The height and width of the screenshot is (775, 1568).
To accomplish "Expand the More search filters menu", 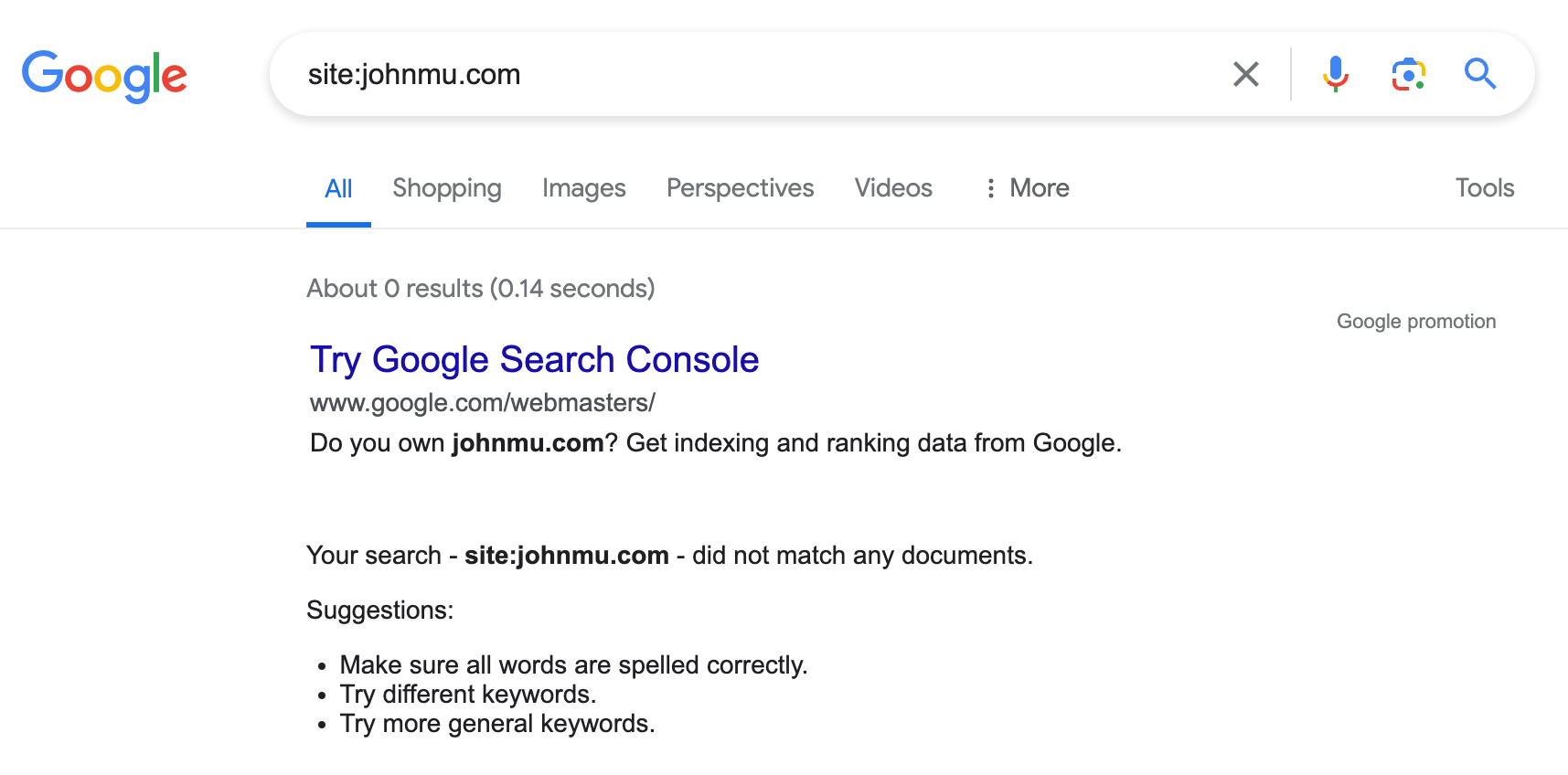I will pyautogui.click(x=1027, y=188).
